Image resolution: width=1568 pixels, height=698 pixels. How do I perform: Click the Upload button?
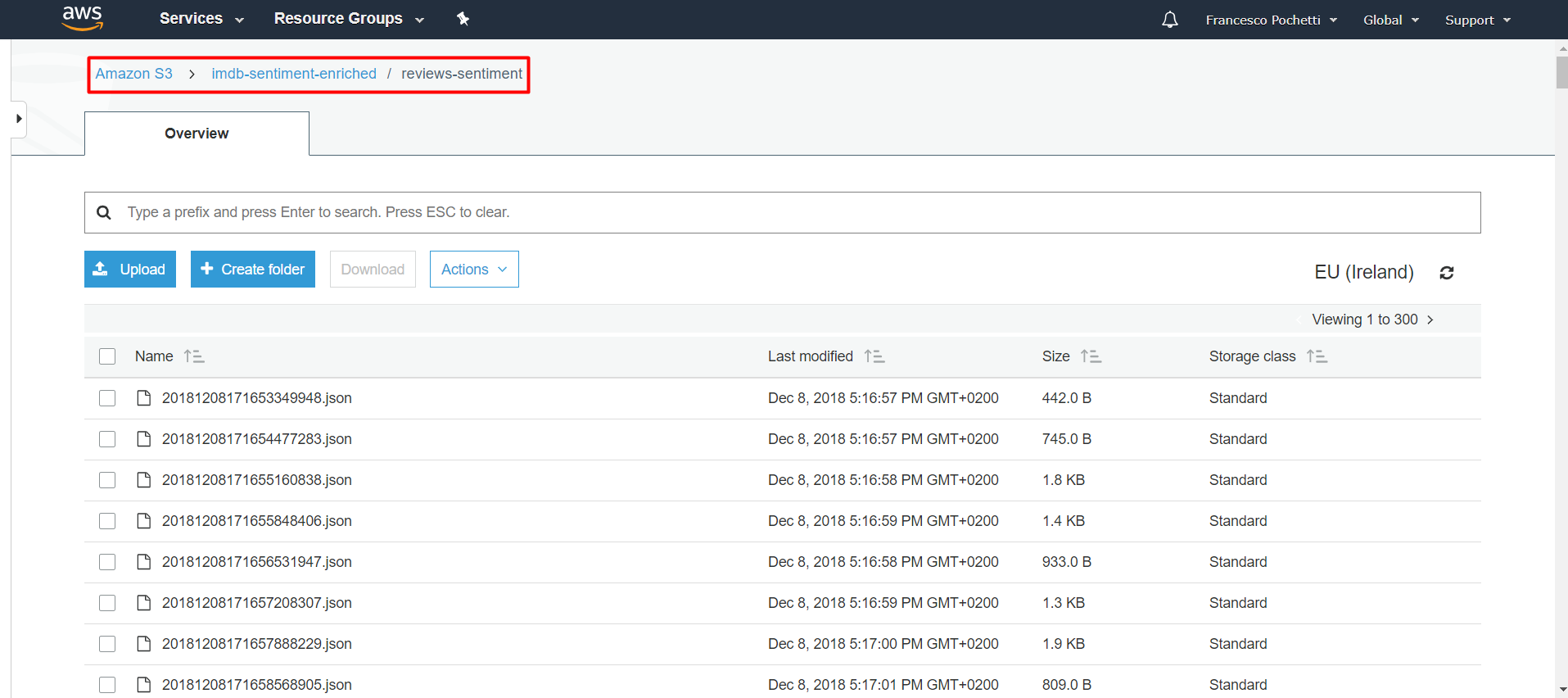coord(130,270)
